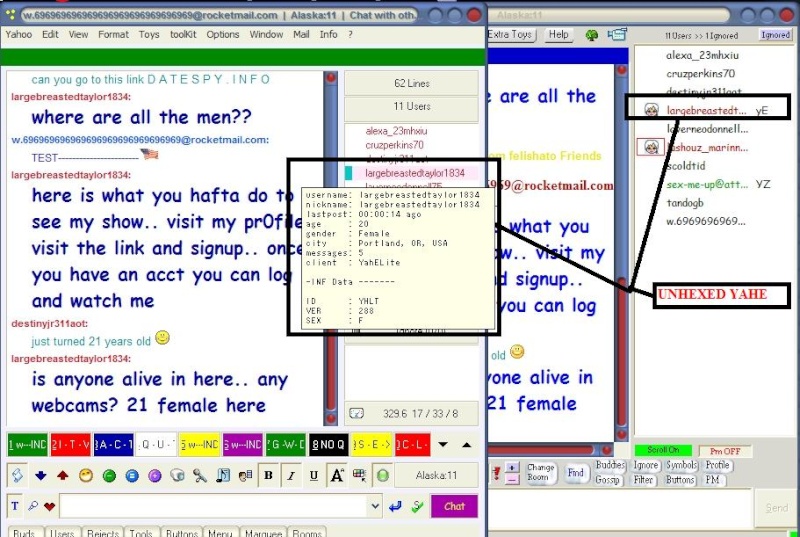This screenshot has width=800, height=537.
Task: Toggle the Ignored button in right window
Action: pyautogui.click(x=775, y=35)
